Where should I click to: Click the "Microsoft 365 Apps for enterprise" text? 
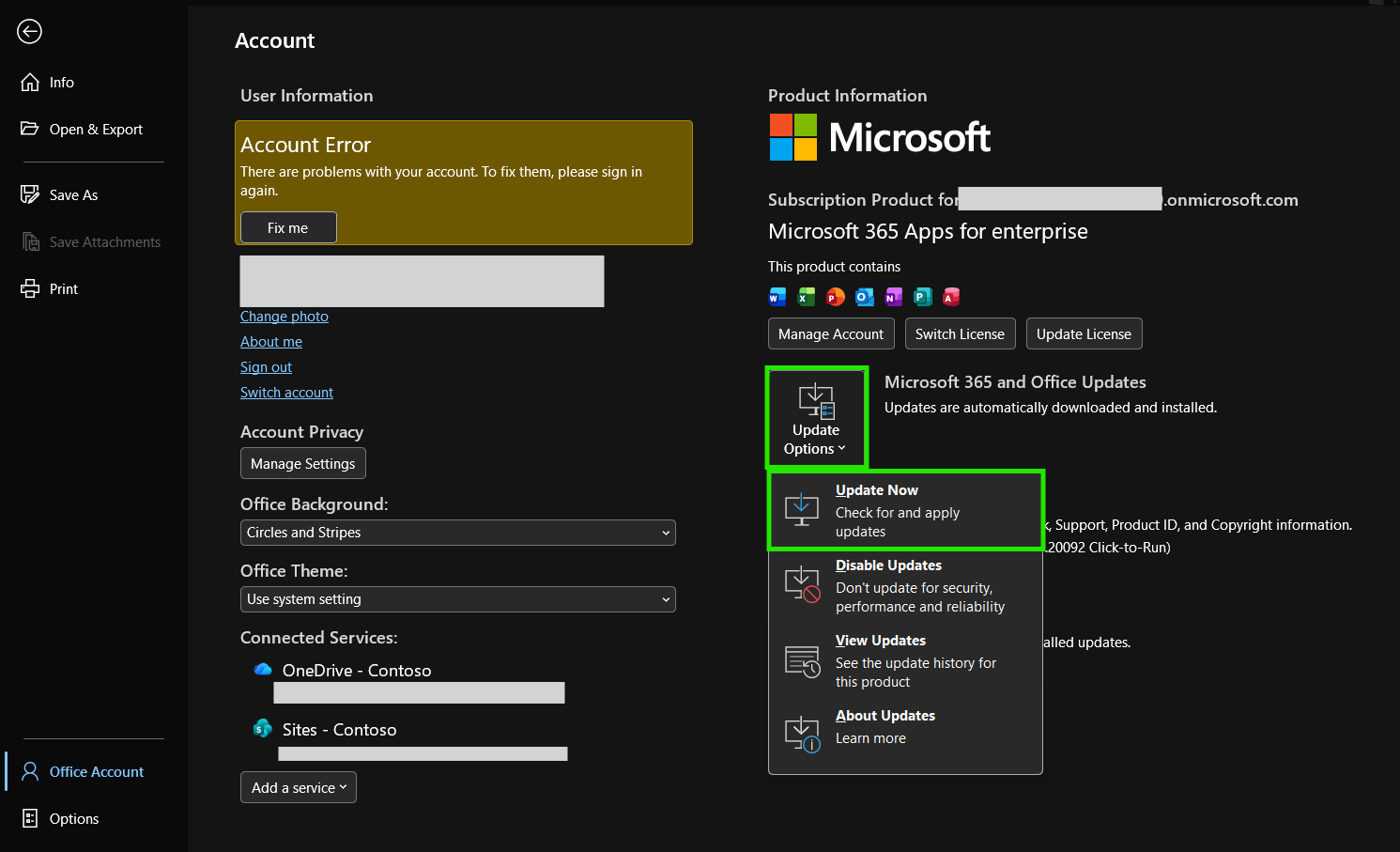tap(928, 231)
